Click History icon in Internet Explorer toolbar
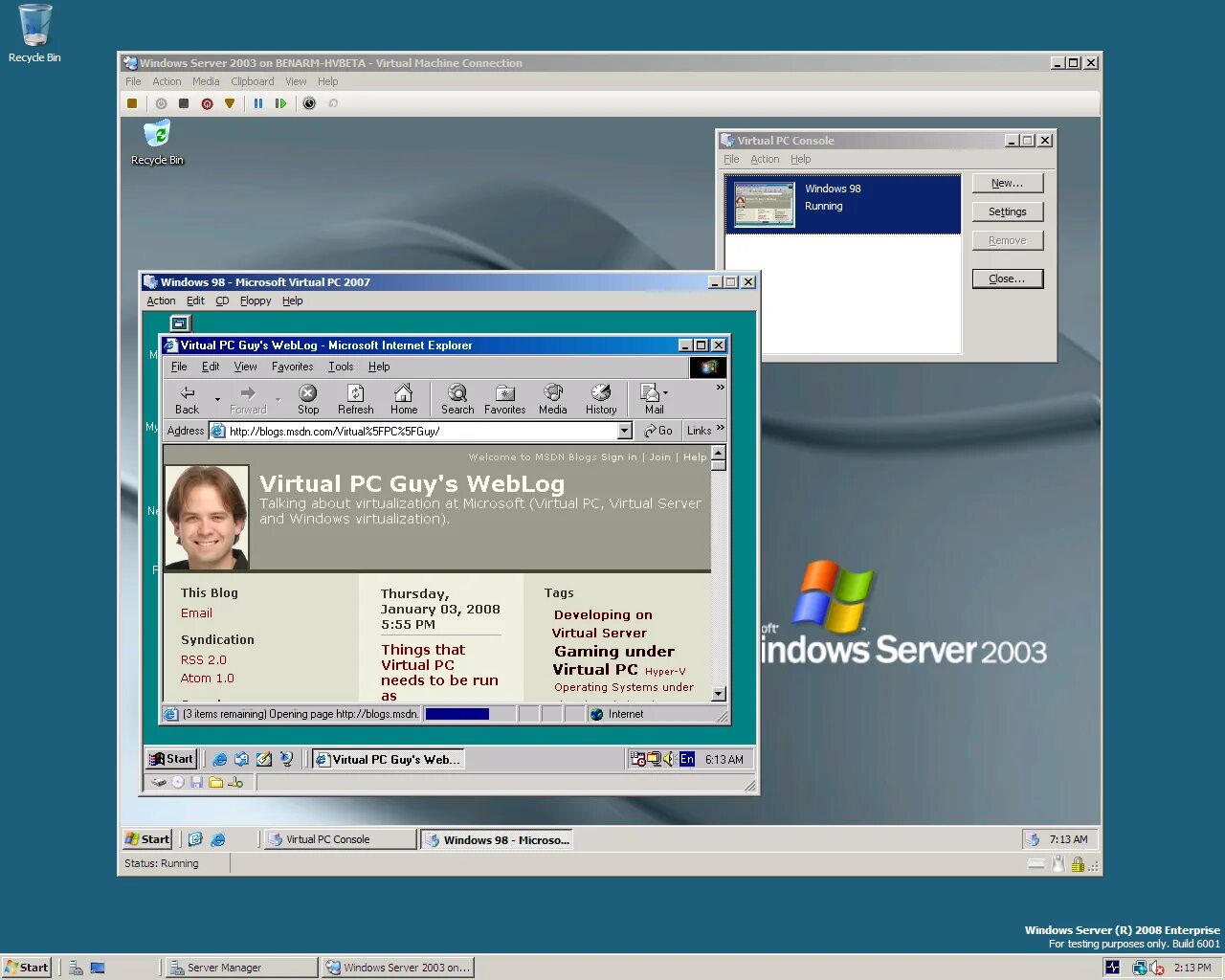1225x980 pixels. pos(601,399)
